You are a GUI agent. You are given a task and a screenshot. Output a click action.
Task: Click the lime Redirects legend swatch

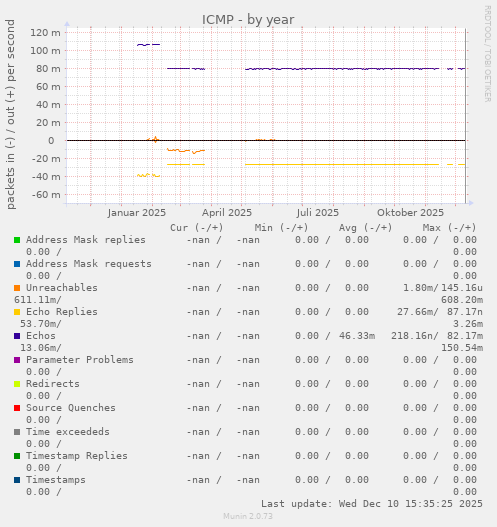pos(17,384)
